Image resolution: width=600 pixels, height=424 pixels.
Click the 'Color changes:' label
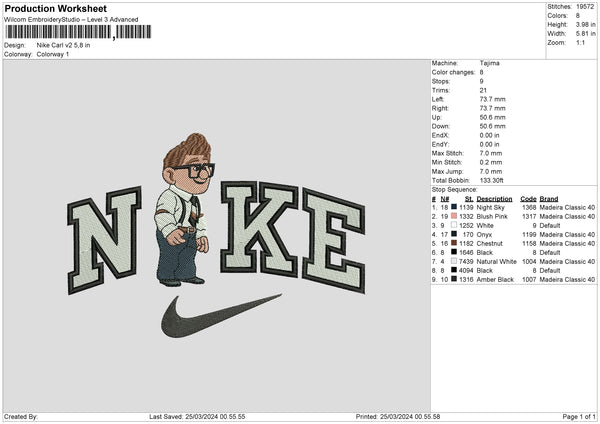coord(453,72)
